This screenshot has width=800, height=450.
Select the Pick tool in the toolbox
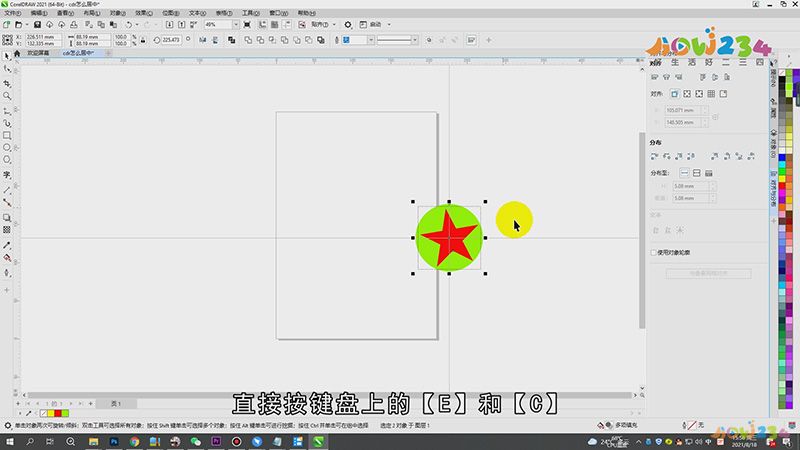7,56
